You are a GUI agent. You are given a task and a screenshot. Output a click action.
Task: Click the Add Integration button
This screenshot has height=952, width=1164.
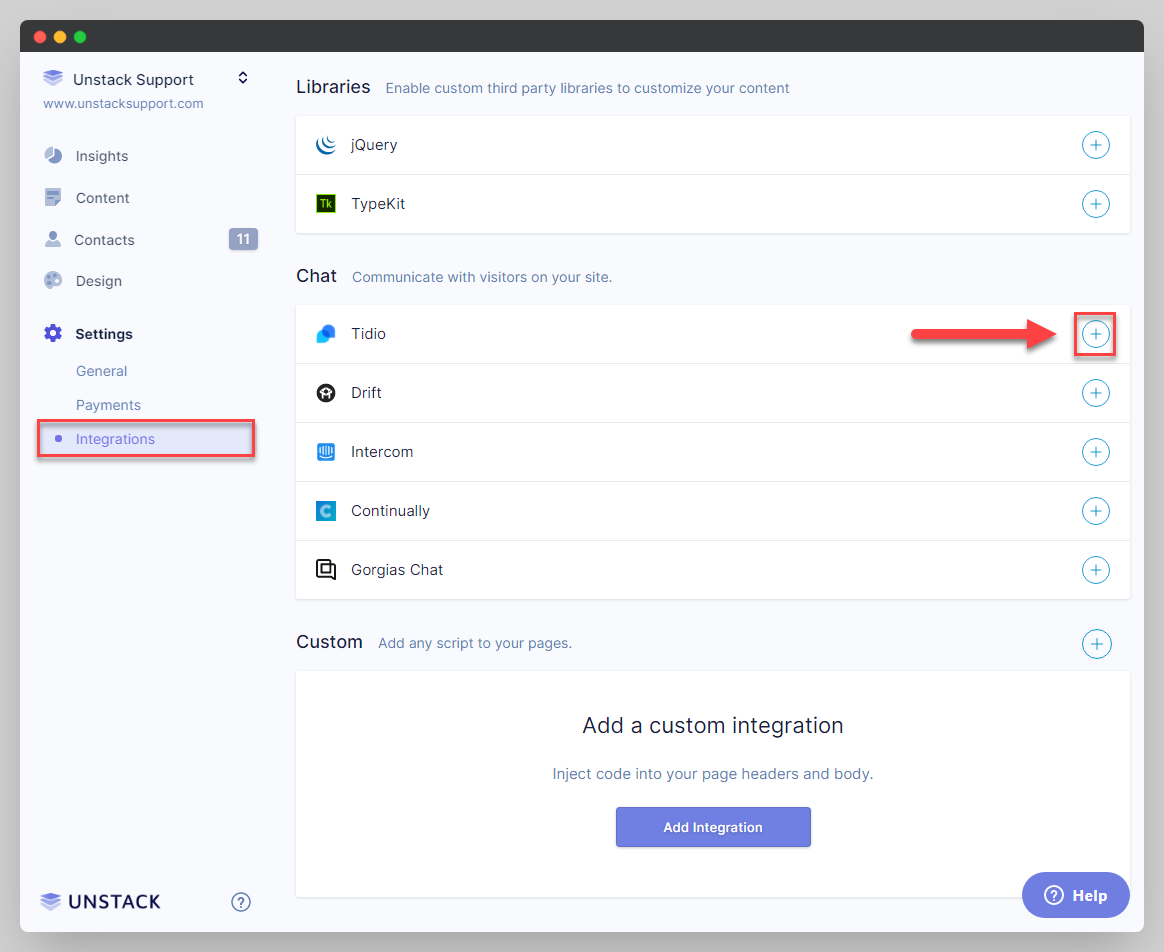coord(712,827)
